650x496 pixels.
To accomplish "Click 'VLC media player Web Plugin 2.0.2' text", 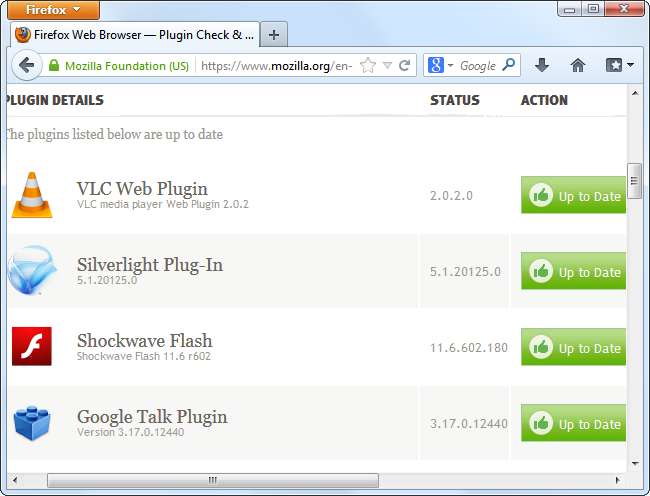I will (162, 204).
